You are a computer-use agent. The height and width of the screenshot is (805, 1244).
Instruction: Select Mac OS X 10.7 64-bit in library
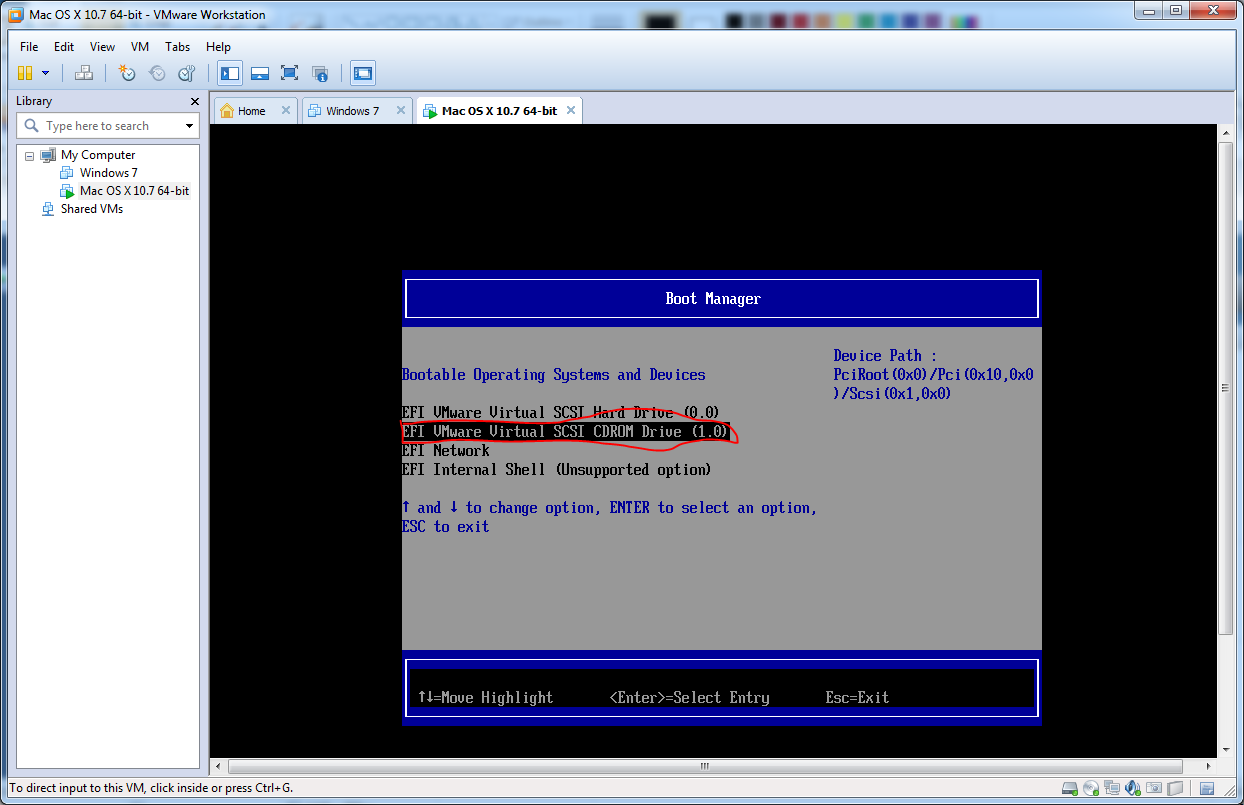(134, 191)
